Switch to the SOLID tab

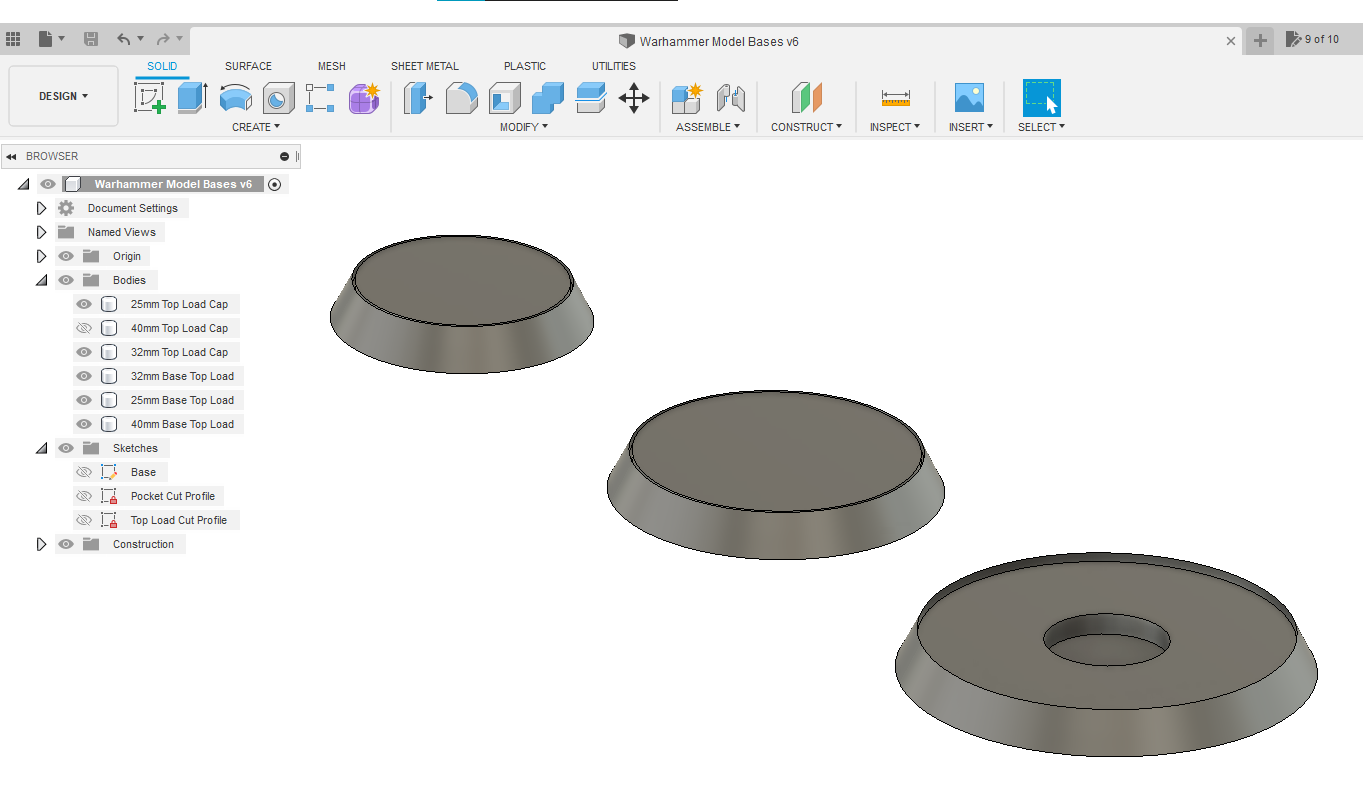point(162,66)
